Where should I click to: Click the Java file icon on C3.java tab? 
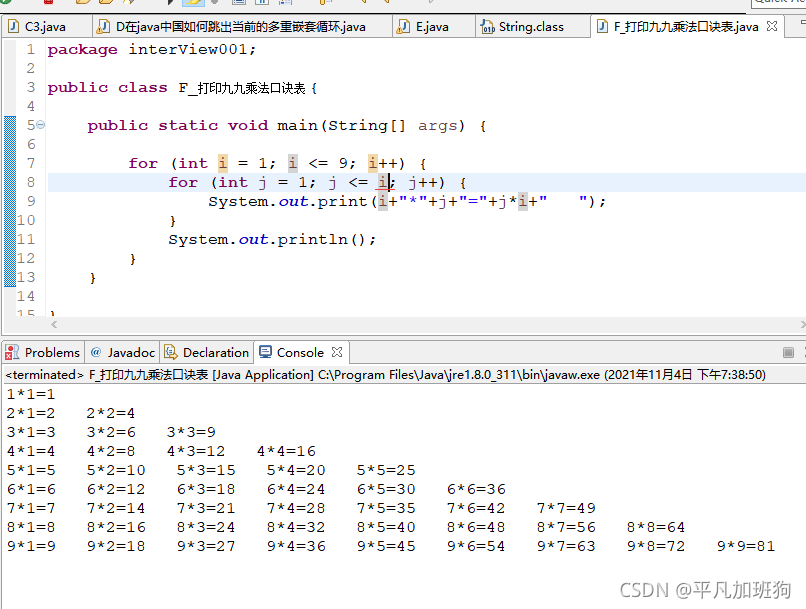[x=14, y=26]
